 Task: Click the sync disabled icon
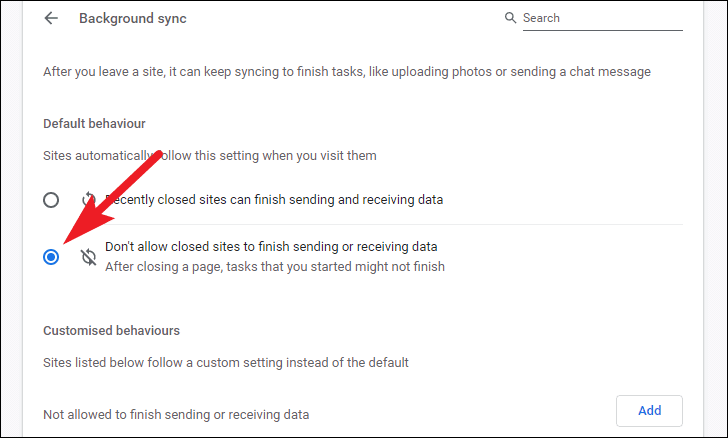(x=88, y=257)
